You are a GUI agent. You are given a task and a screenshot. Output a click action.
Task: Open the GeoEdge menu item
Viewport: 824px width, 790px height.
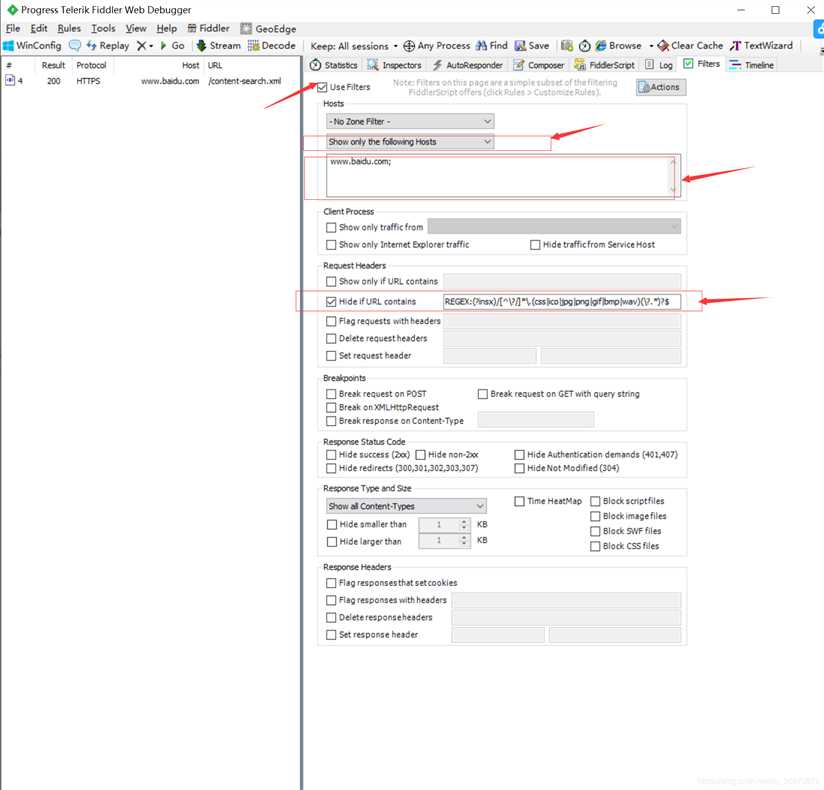pyautogui.click(x=268, y=28)
